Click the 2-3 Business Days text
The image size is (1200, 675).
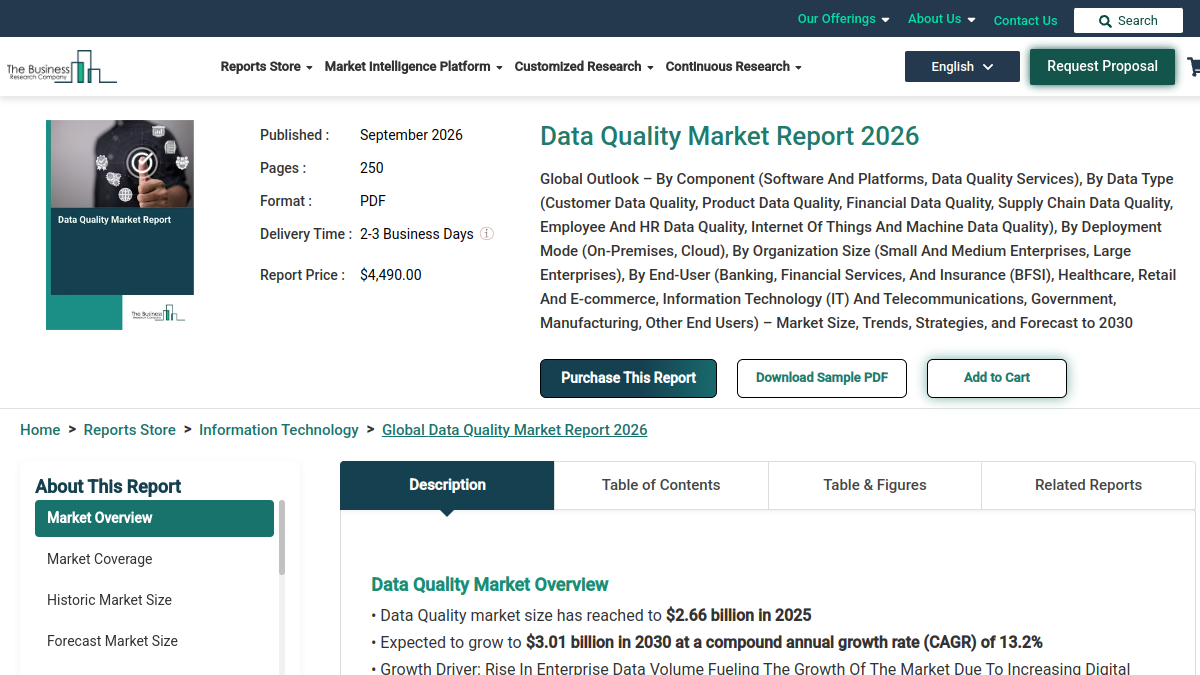point(417,234)
